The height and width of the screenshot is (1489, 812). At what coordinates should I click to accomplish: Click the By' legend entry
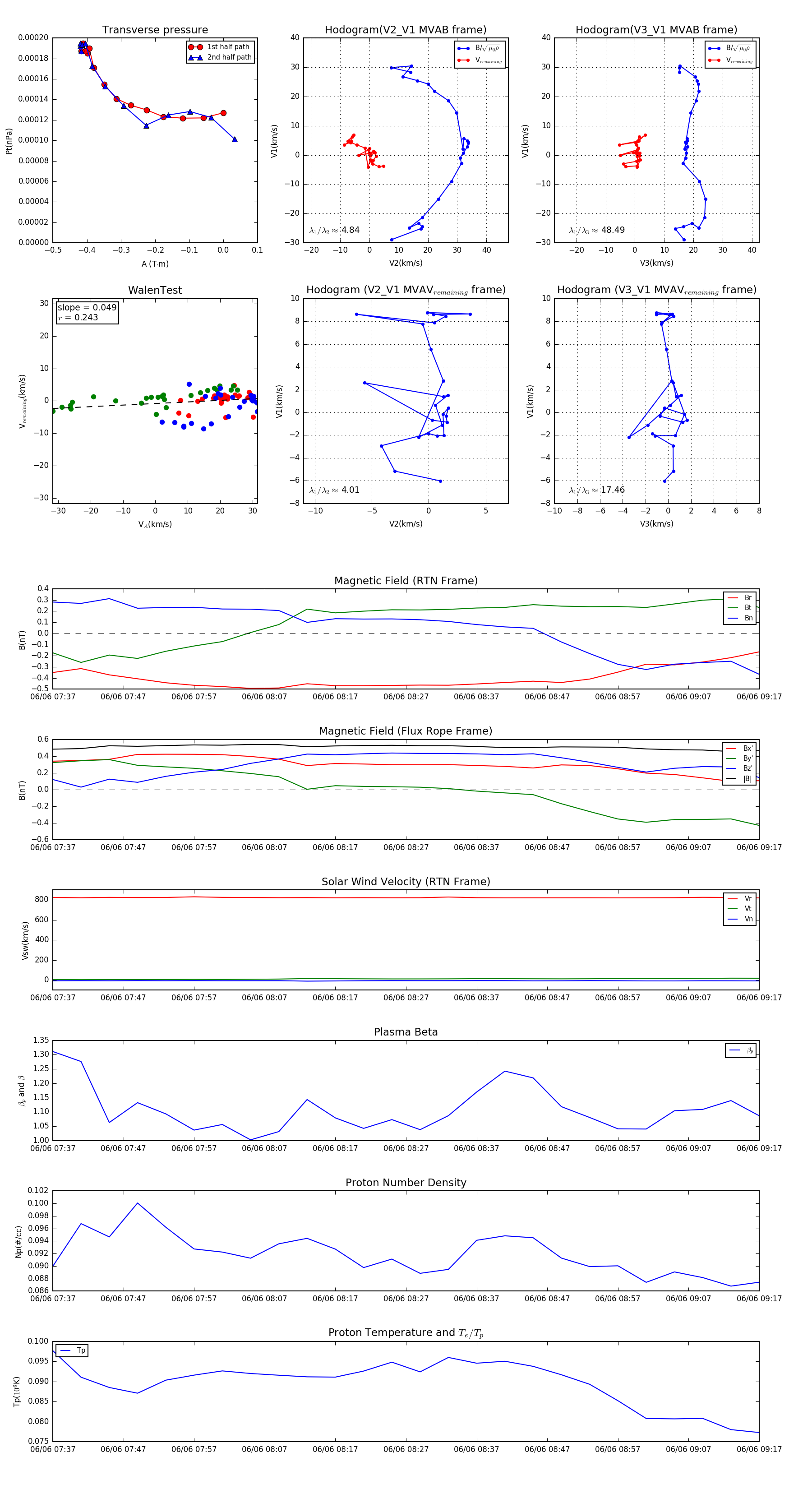(x=740, y=758)
